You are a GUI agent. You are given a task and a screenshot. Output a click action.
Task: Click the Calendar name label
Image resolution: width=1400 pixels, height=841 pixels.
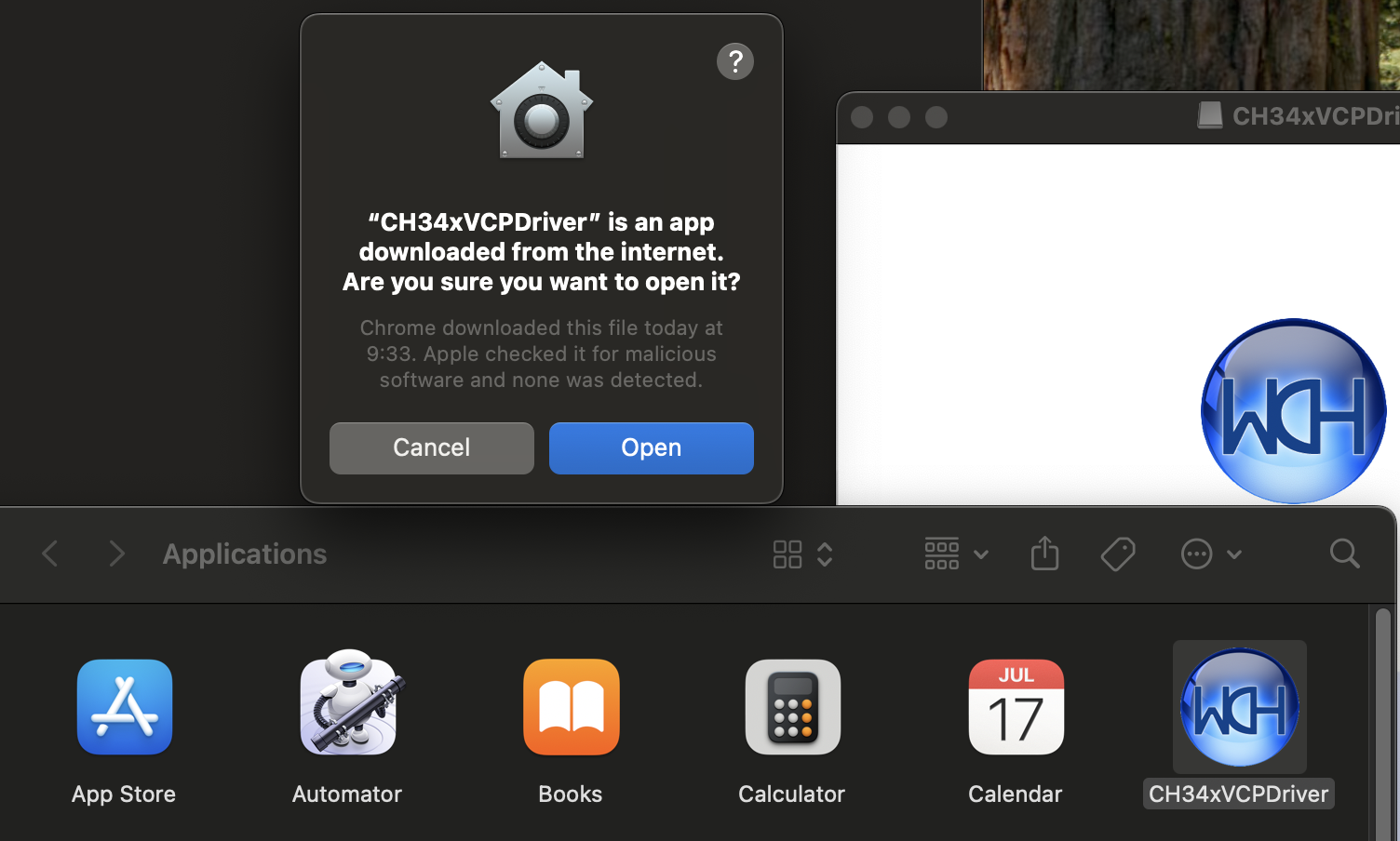pos(1016,794)
